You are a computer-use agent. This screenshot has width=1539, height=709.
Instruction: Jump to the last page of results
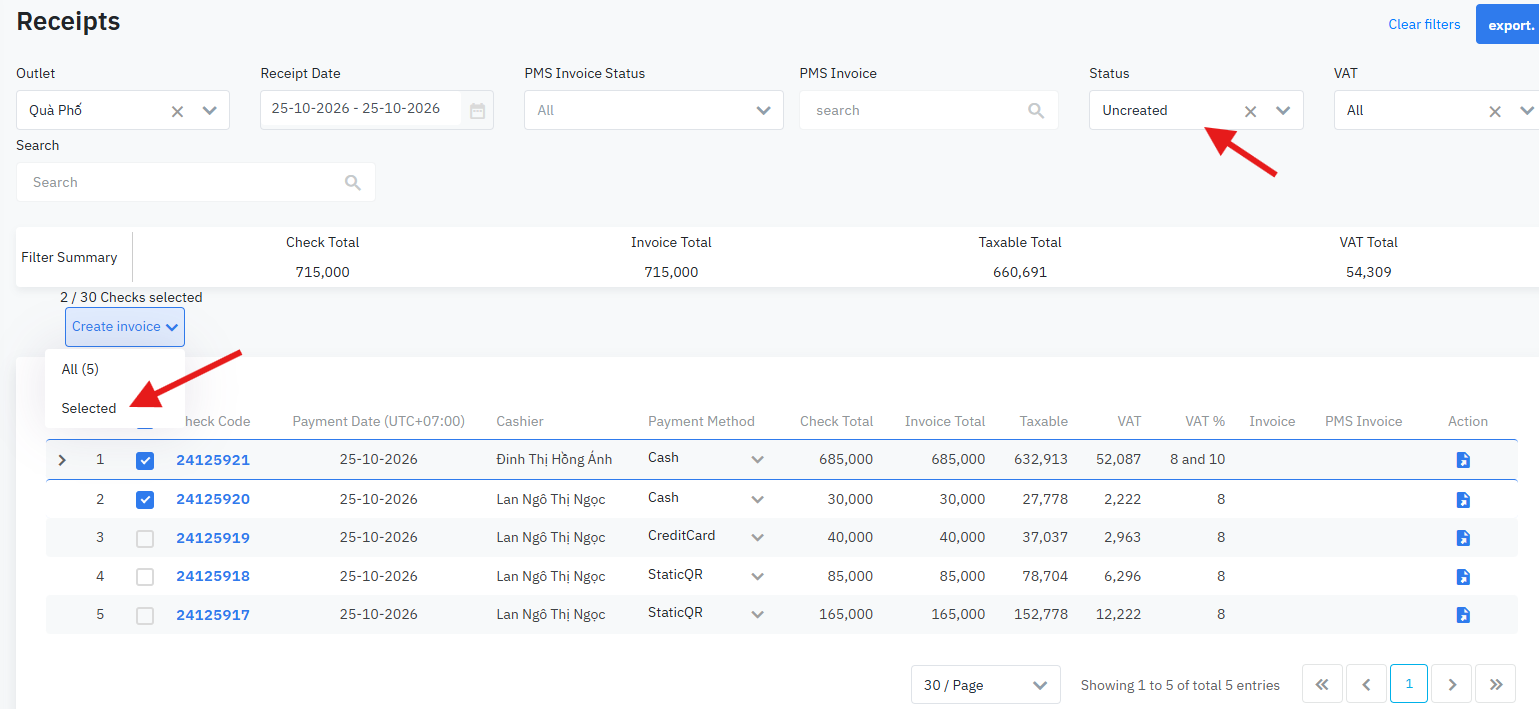point(1496,685)
